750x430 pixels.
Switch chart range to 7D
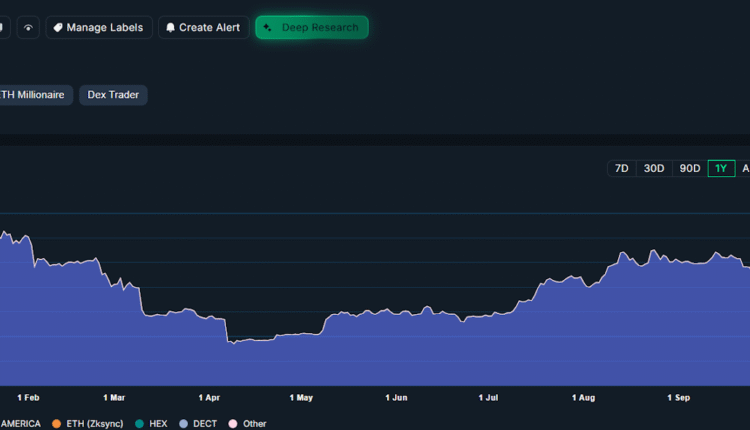[x=621, y=168]
